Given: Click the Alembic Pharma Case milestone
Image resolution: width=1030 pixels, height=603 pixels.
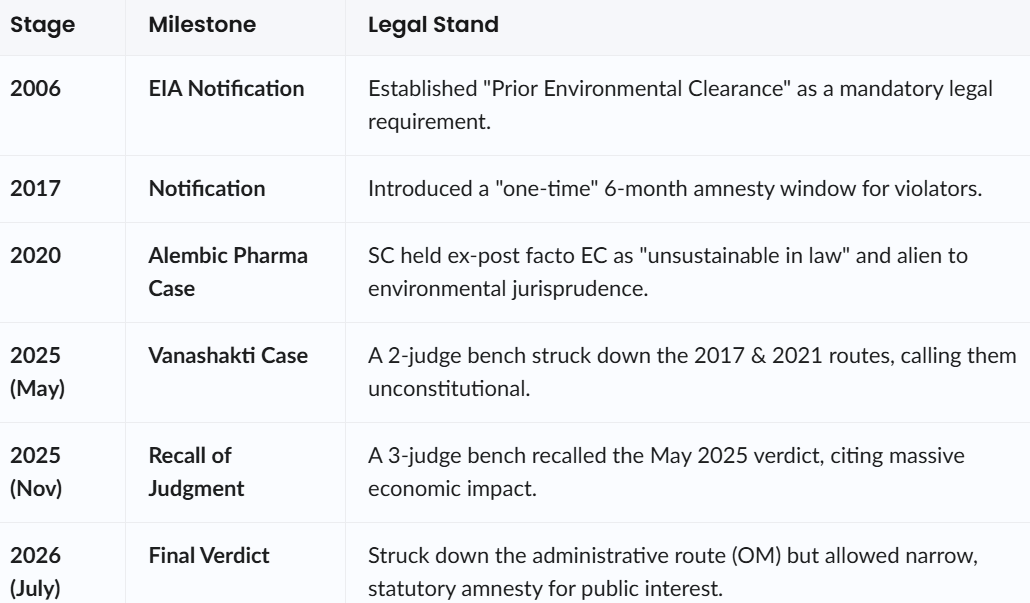Looking at the screenshot, I should click(x=228, y=272).
